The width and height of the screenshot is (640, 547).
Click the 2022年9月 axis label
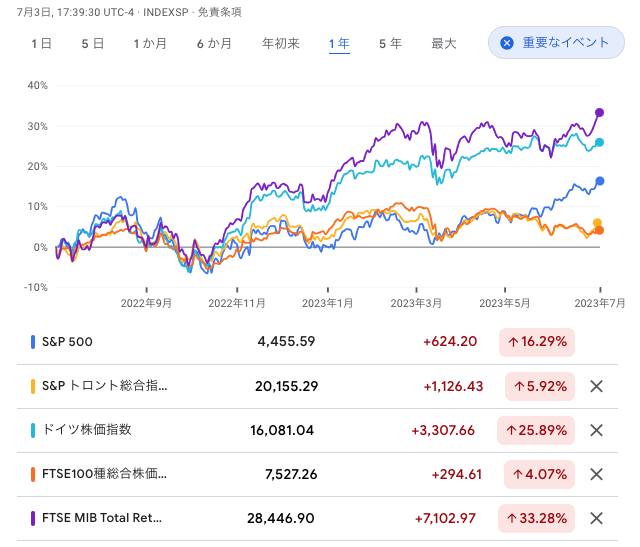tap(146, 303)
